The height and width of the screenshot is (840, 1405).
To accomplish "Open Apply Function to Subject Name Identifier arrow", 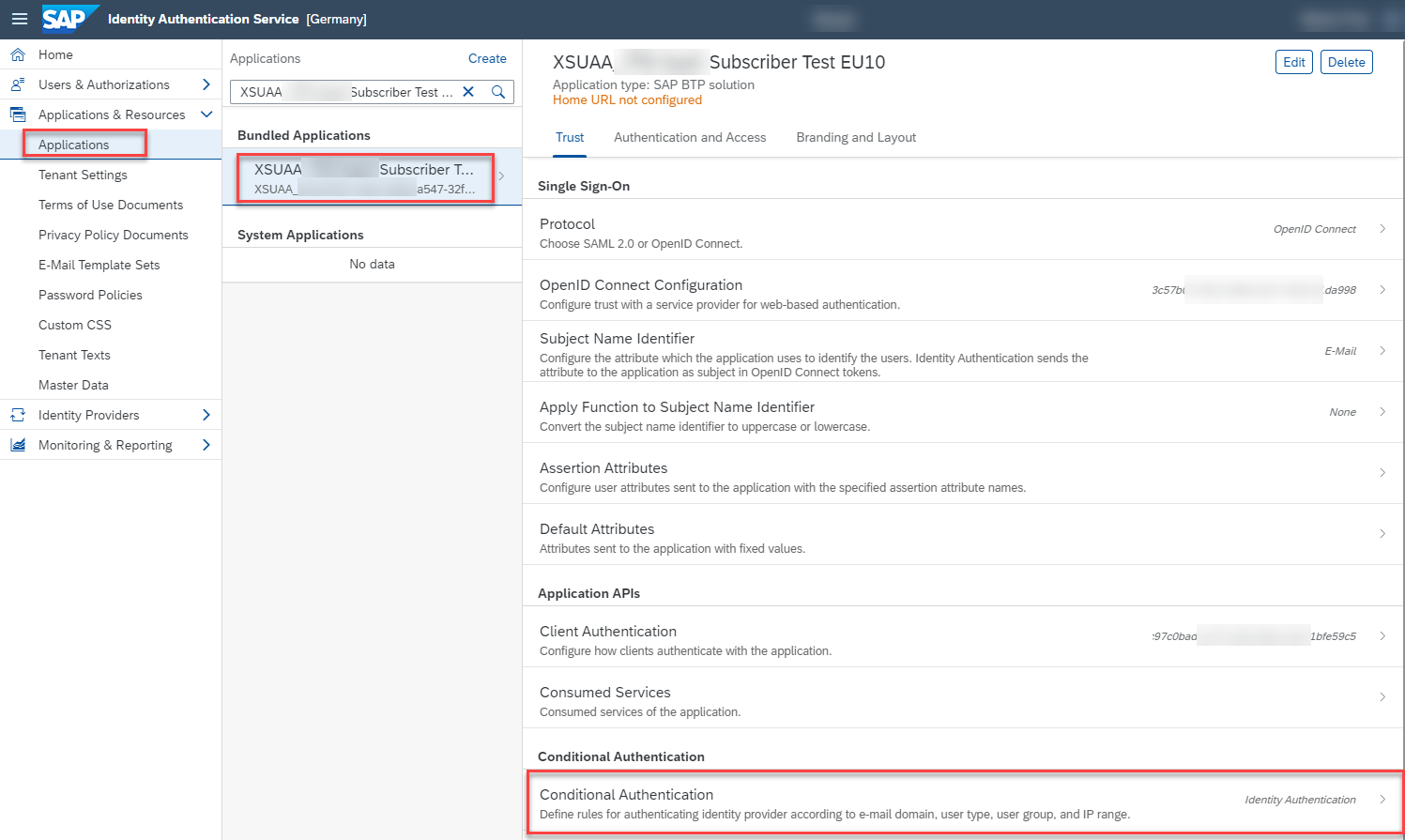I will (x=1382, y=412).
